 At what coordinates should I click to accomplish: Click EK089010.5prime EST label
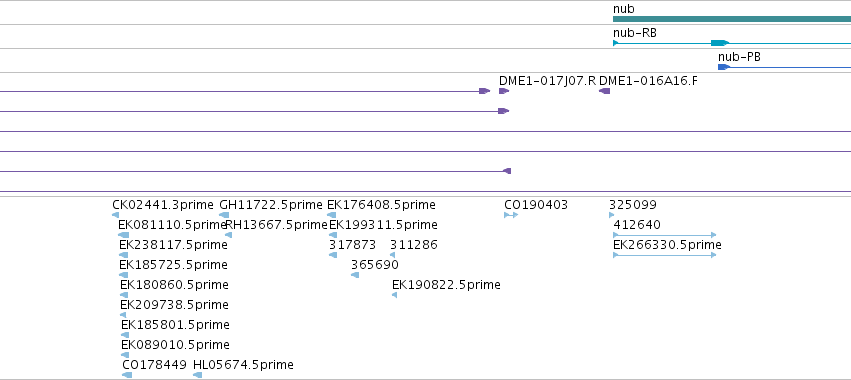(175, 345)
